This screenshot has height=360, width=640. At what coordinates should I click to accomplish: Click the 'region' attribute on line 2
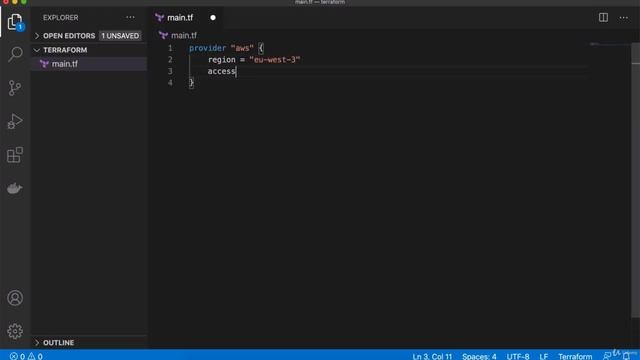click(222, 60)
